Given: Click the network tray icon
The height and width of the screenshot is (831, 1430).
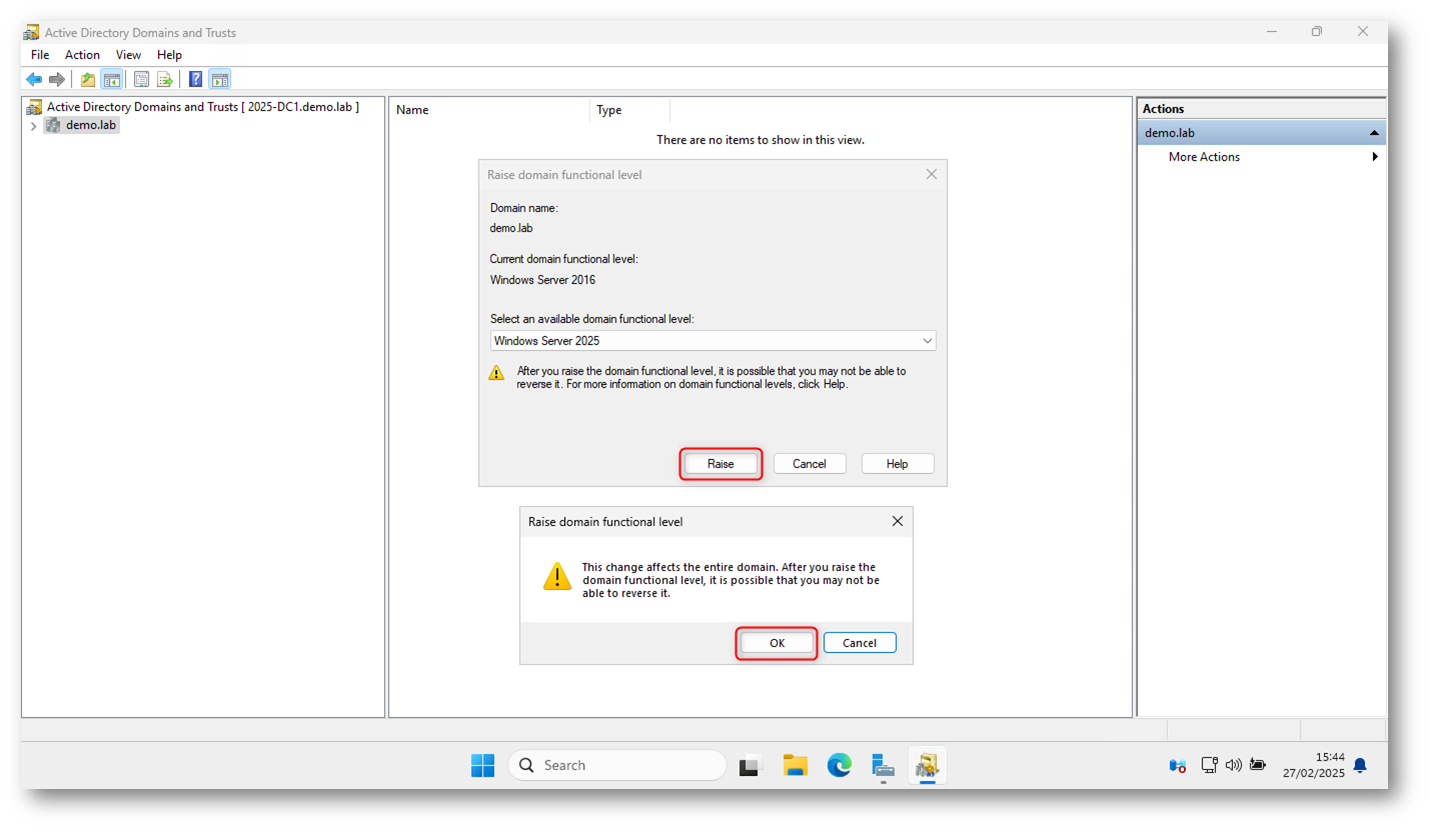Looking at the screenshot, I should (1209, 765).
